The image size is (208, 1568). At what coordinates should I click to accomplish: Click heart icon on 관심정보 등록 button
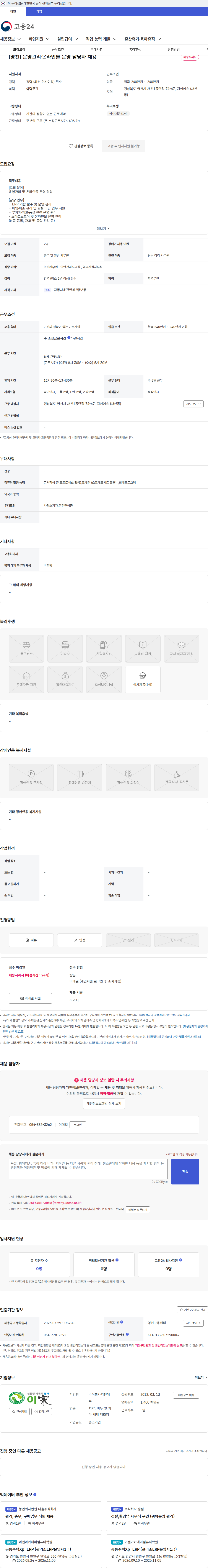click(x=71, y=146)
